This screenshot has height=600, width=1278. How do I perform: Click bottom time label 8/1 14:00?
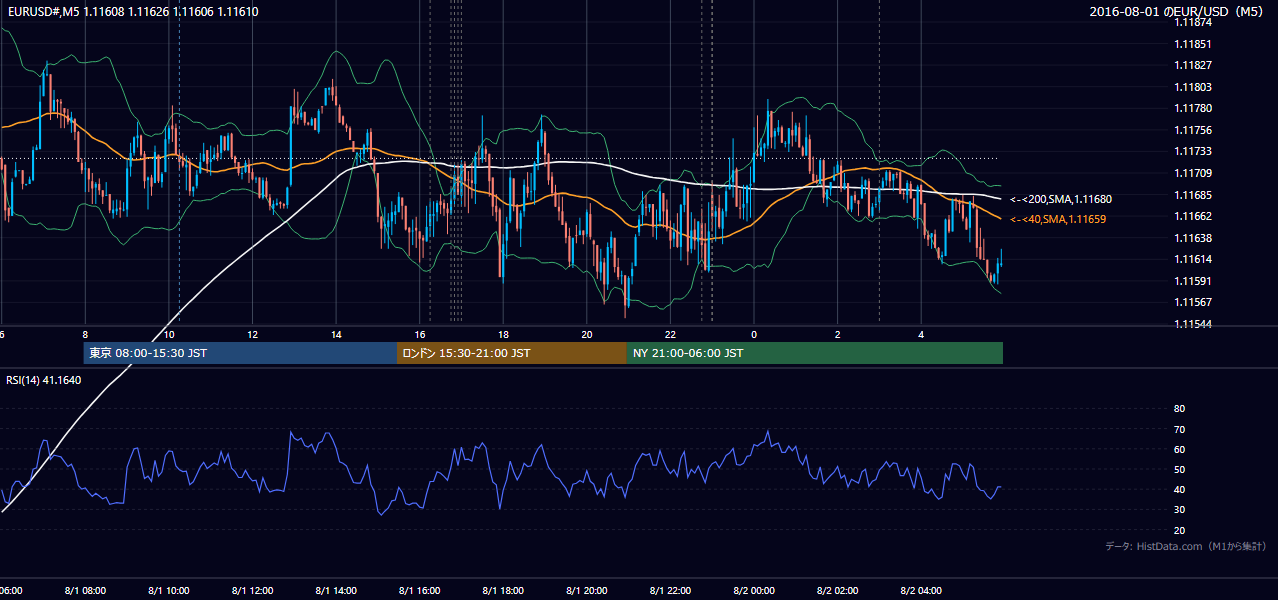tap(335, 591)
